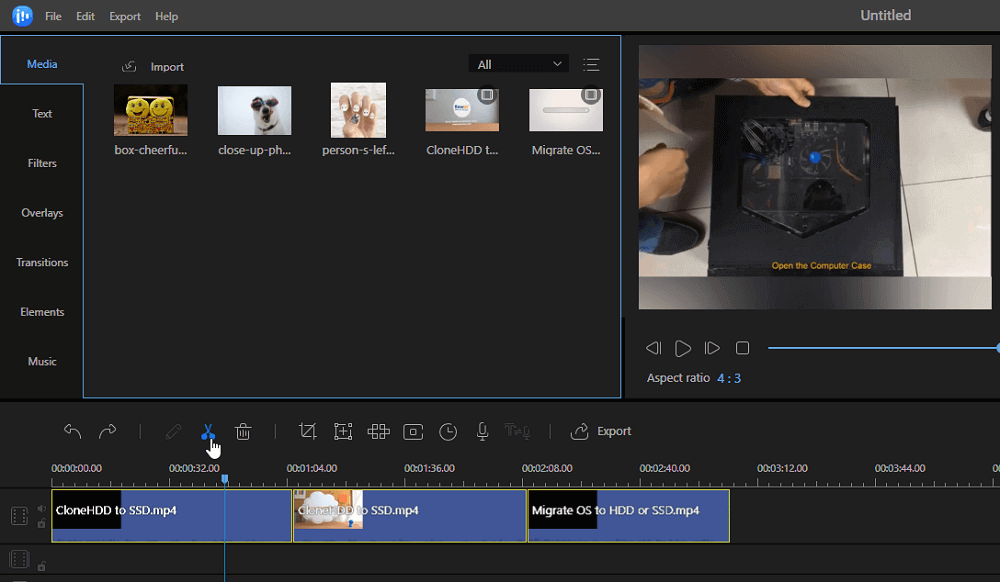Toggle the lock on the second track
This screenshot has height=582, width=1000.
[41, 566]
